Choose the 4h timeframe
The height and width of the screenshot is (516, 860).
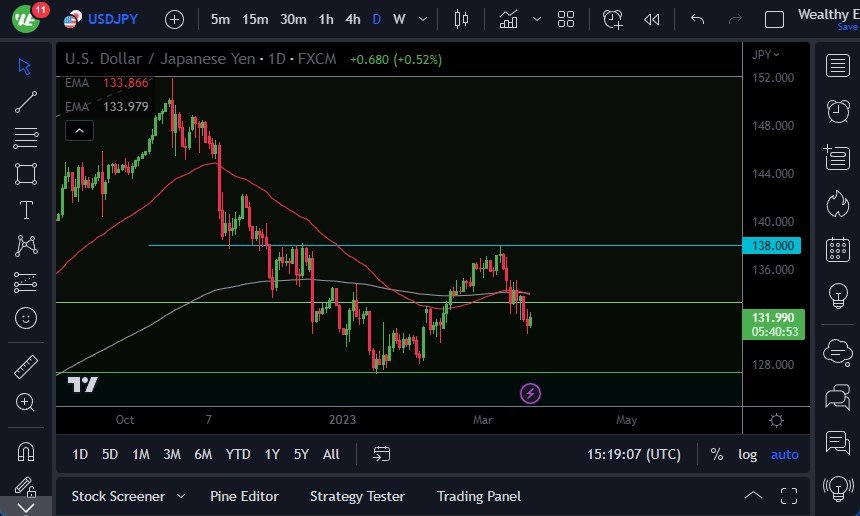click(352, 19)
